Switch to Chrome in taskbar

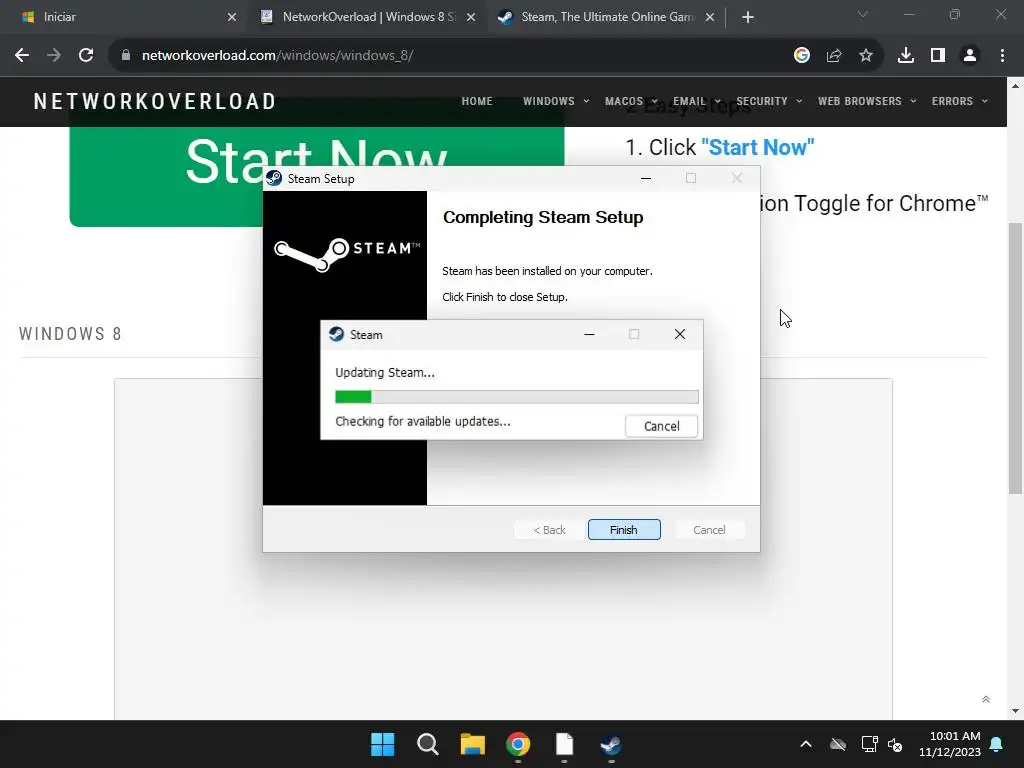(518, 744)
